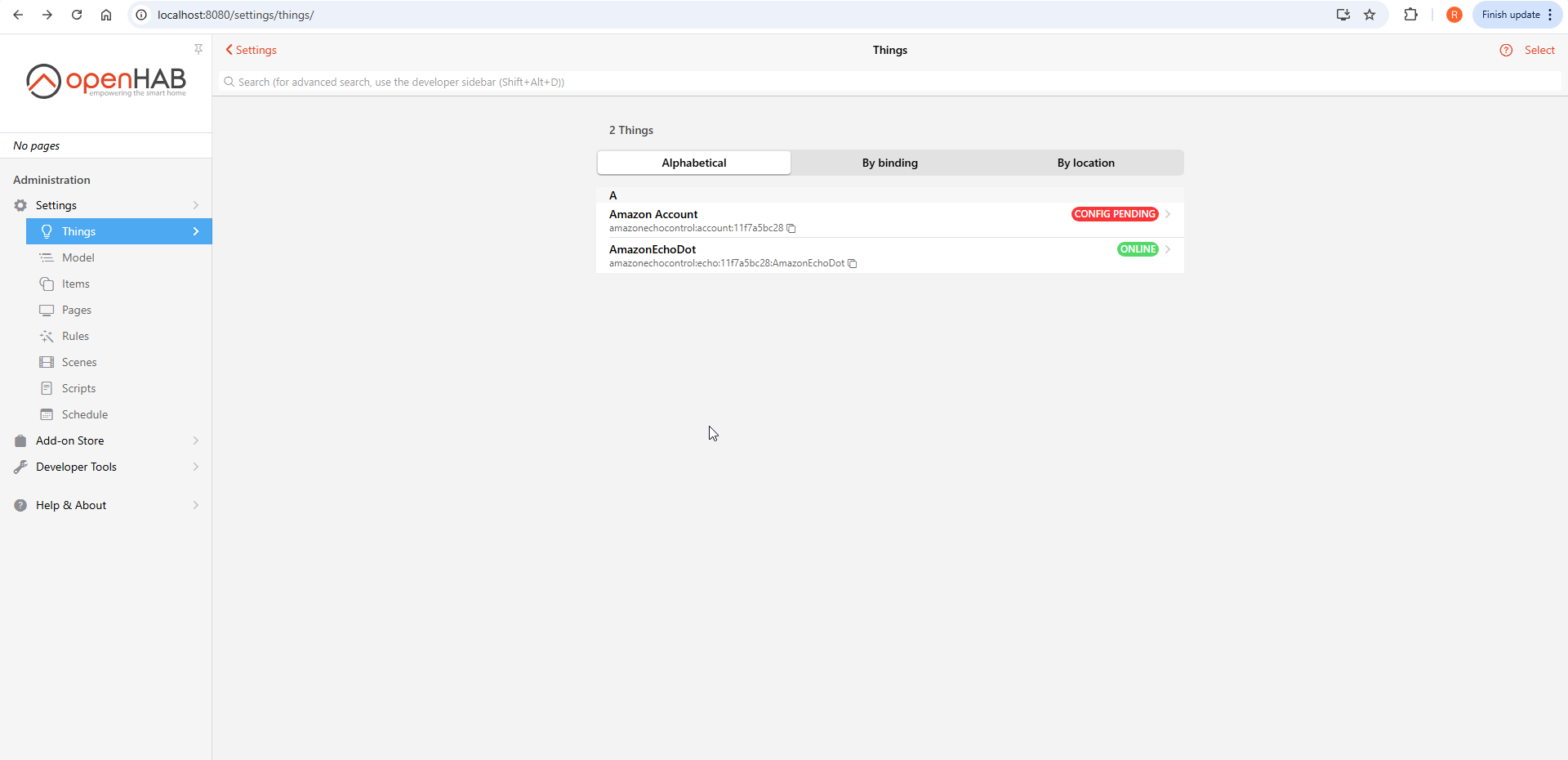Click the Scripts document icon
This screenshot has height=760, width=1568.
click(x=47, y=388)
